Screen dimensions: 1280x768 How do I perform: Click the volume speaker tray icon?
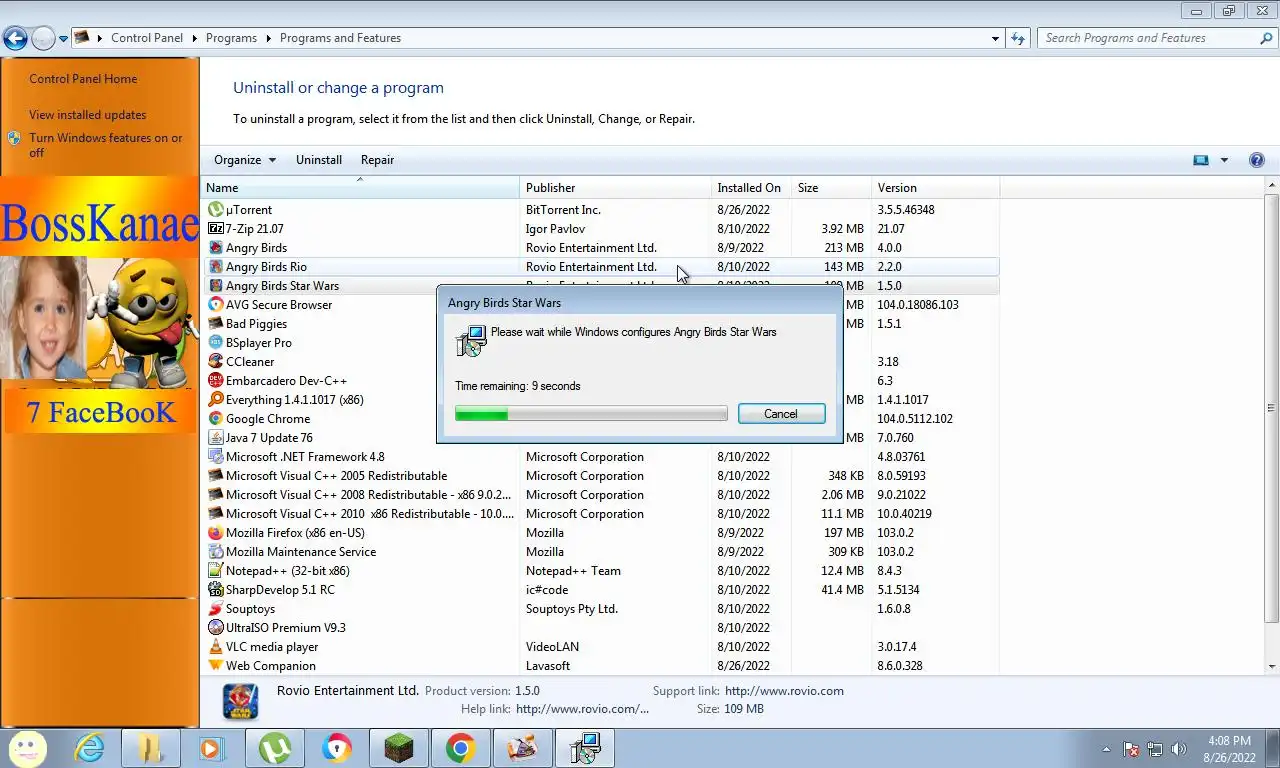tap(1179, 748)
